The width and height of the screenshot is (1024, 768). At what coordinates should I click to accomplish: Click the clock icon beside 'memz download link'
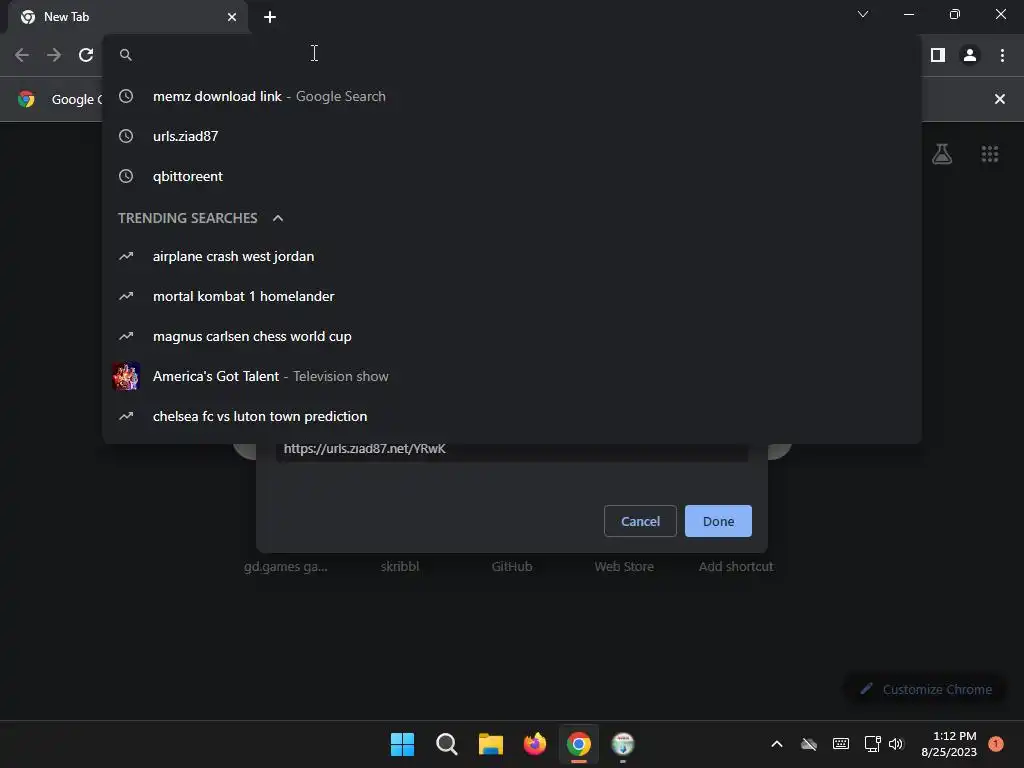(x=126, y=96)
